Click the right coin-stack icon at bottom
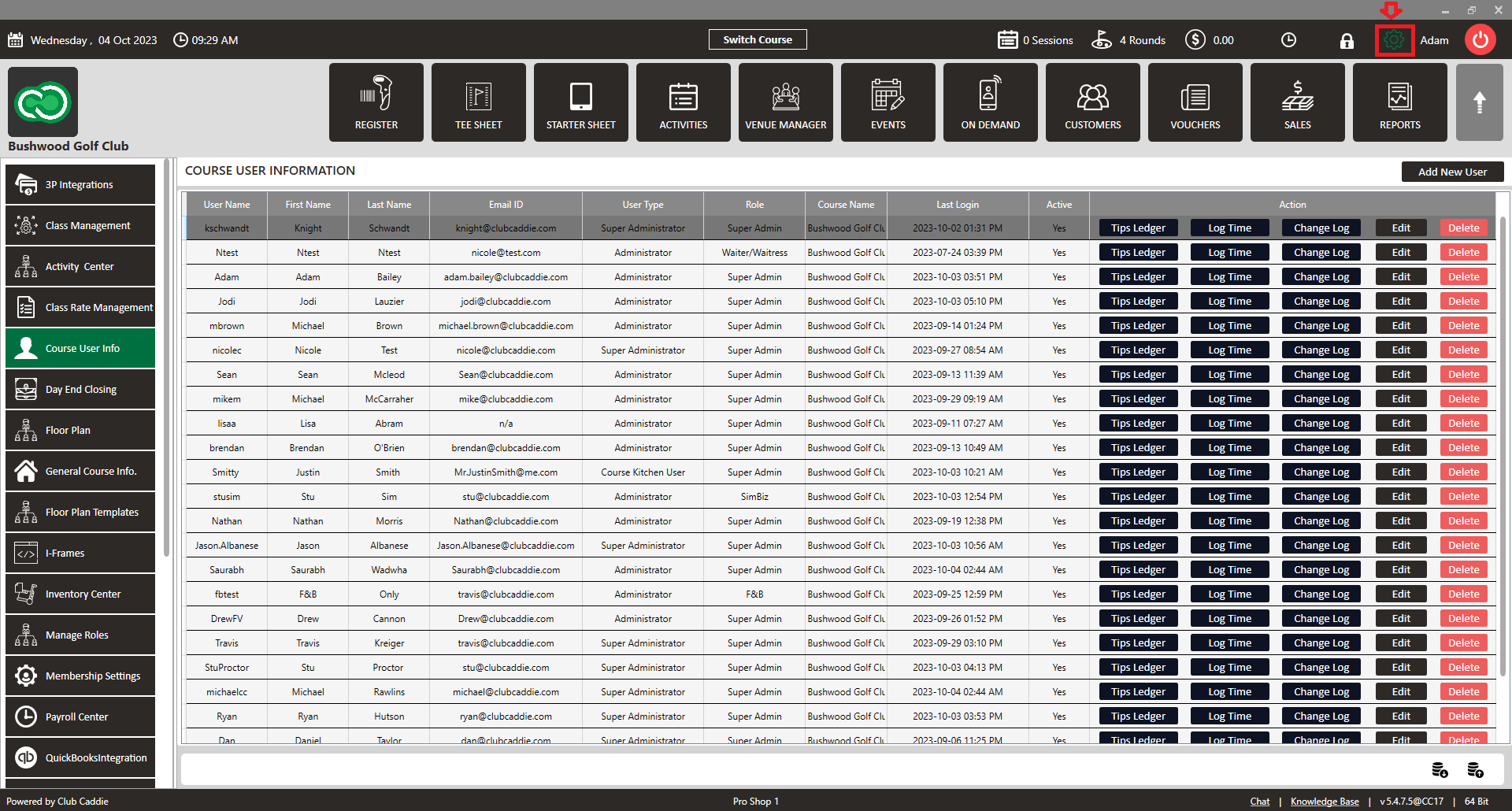Image resolution: width=1512 pixels, height=811 pixels. (x=1475, y=770)
